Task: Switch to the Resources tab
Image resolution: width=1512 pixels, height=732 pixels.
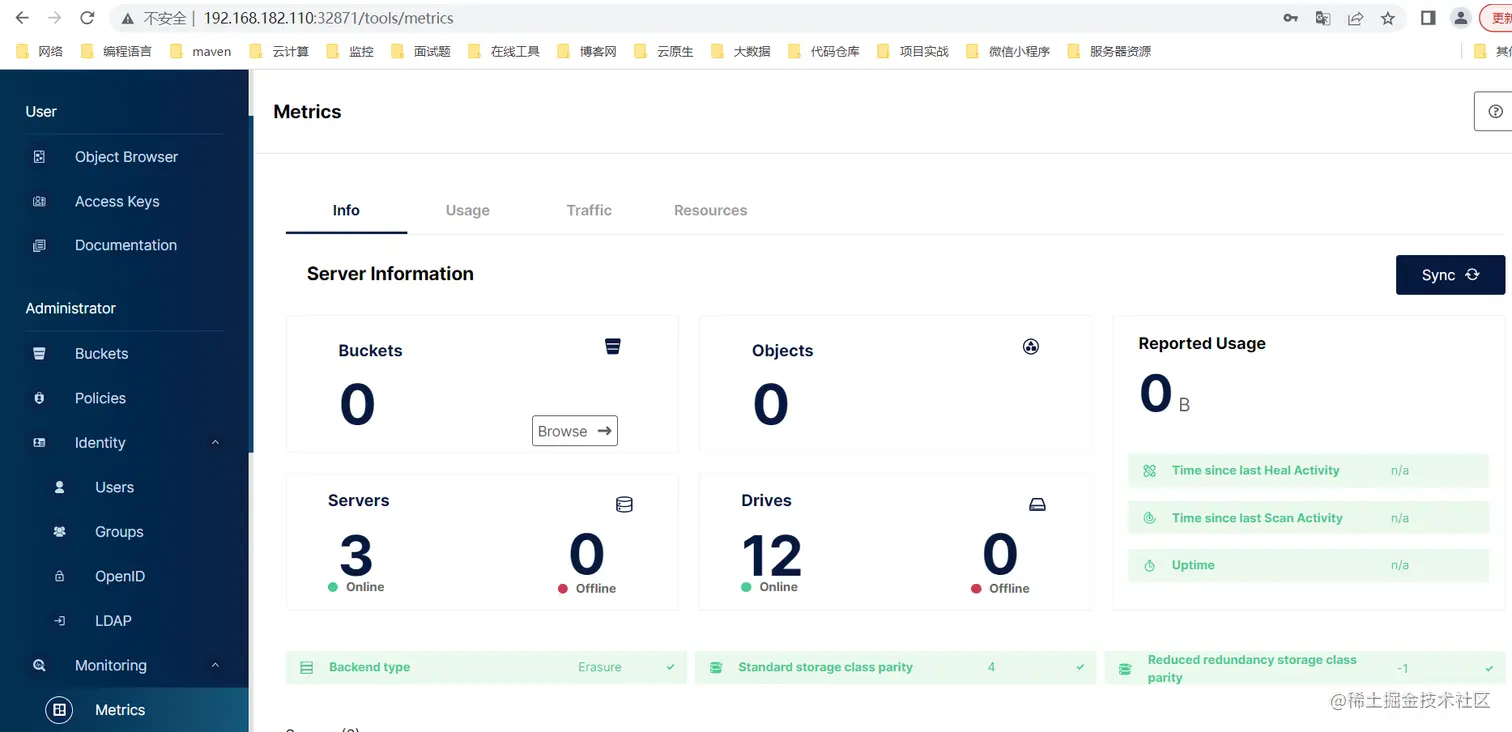Action: [x=710, y=210]
